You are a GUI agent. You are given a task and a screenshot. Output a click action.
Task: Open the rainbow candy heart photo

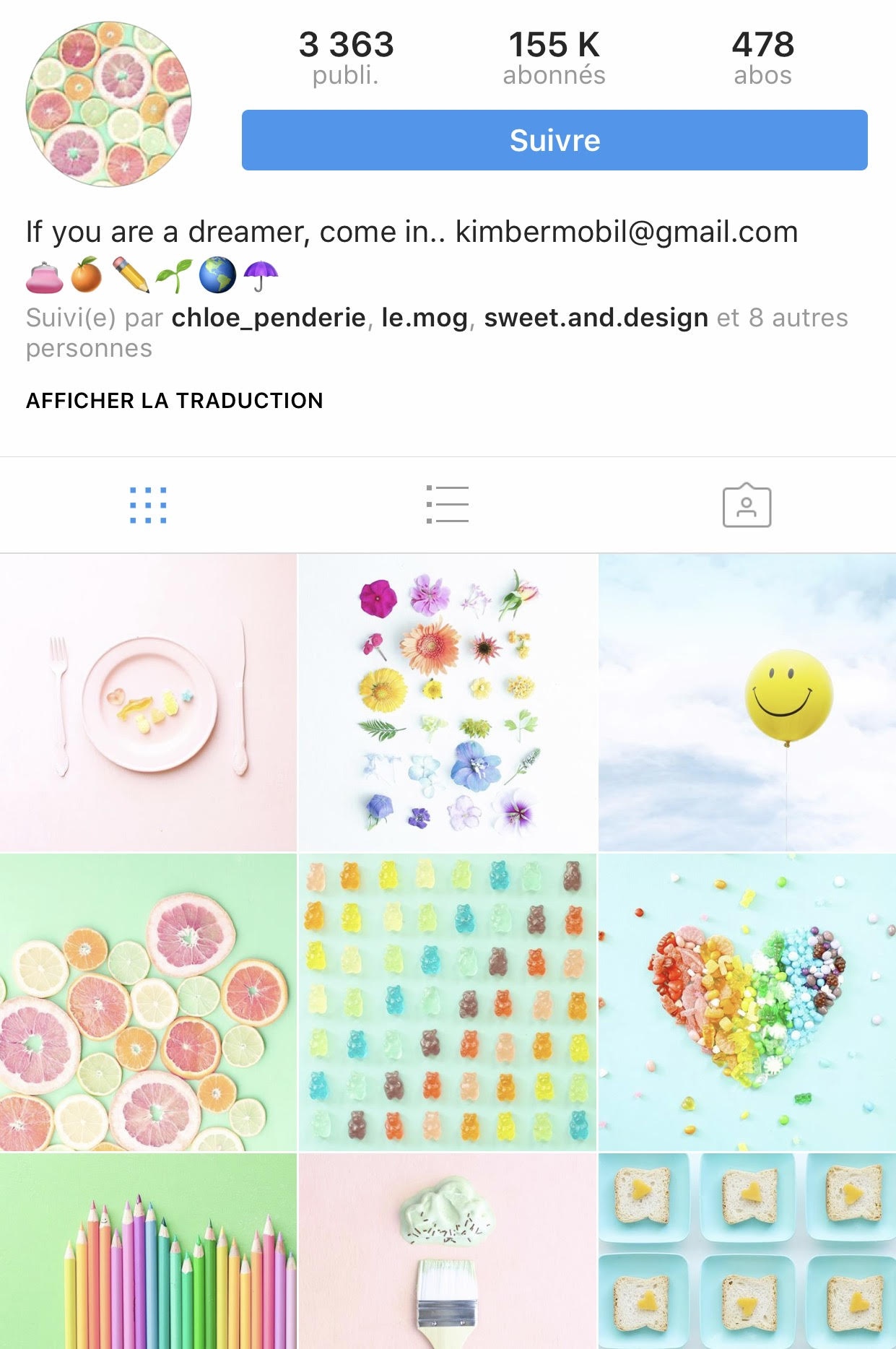point(747,1002)
